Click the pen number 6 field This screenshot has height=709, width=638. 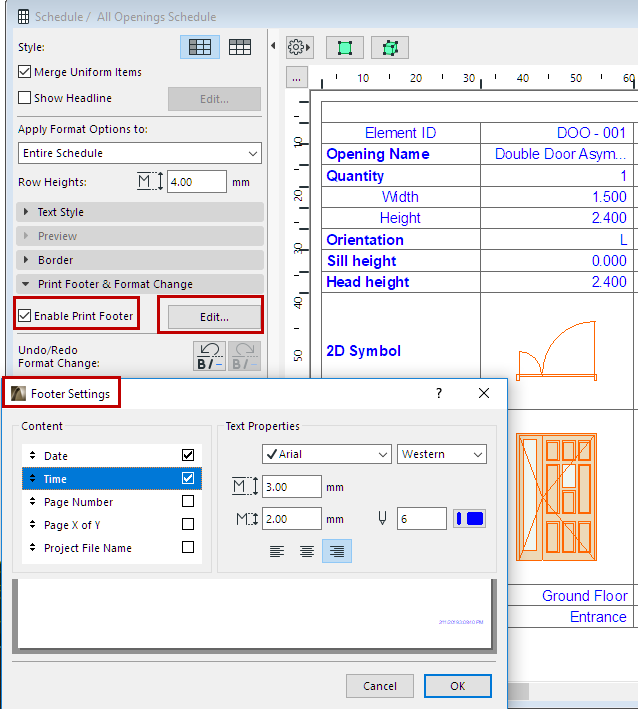[421, 519]
